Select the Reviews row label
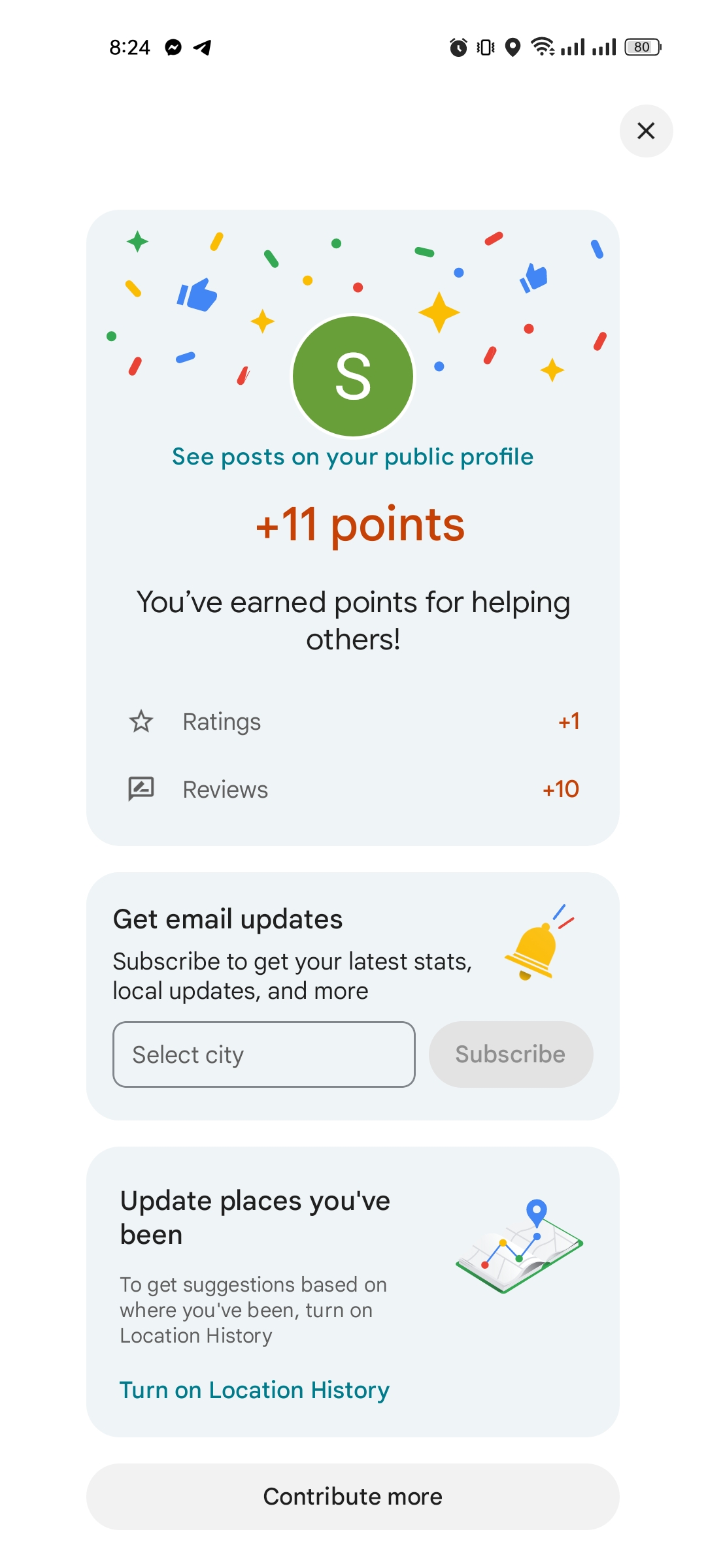 click(x=226, y=790)
